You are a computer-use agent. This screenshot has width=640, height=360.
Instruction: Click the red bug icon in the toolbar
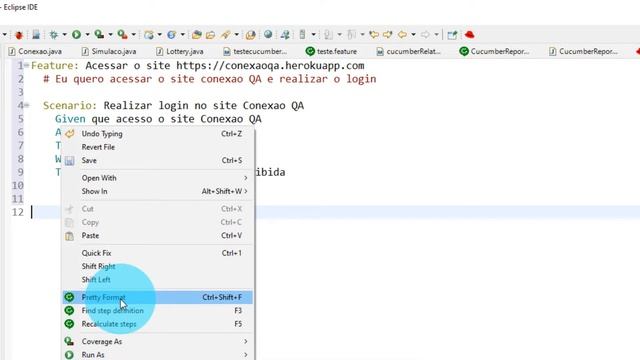point(19,35)
